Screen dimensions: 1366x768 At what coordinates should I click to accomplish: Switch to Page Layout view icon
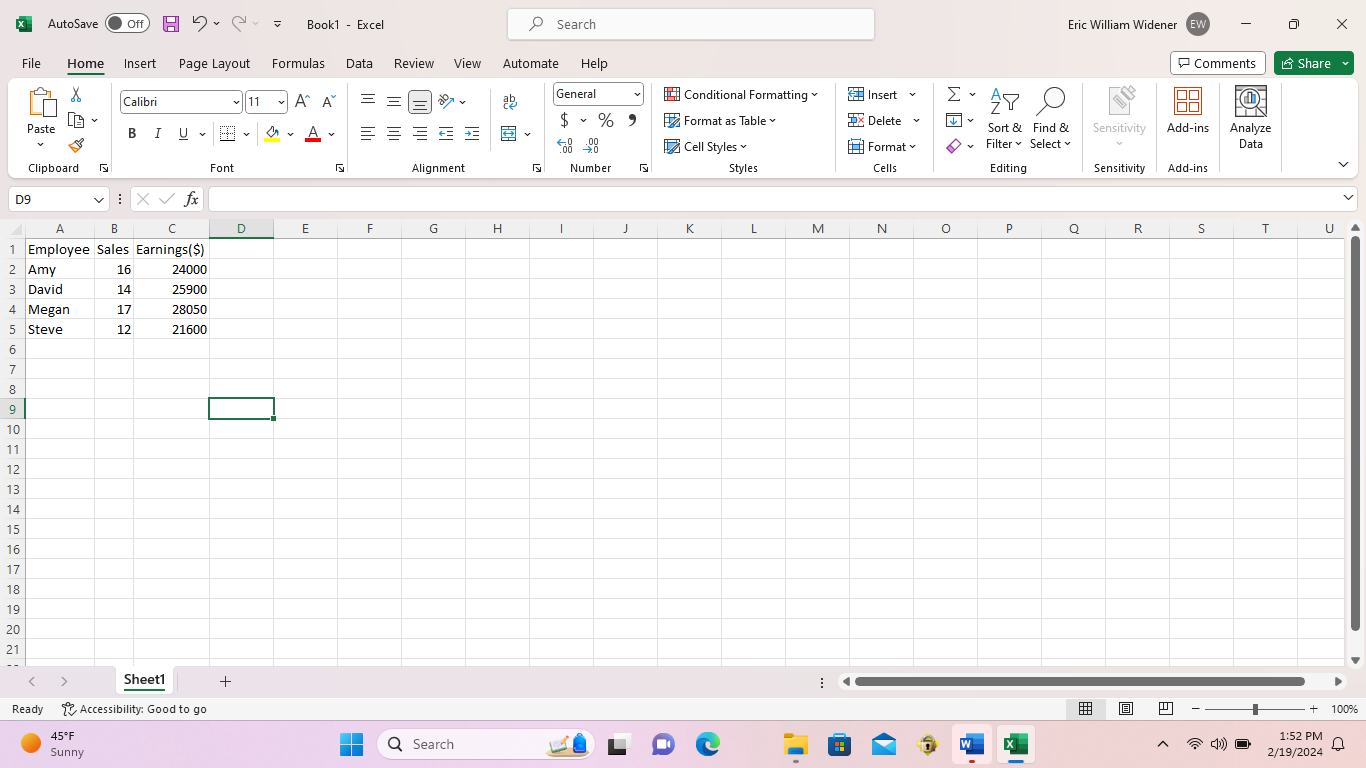[x=1126, y=708]
